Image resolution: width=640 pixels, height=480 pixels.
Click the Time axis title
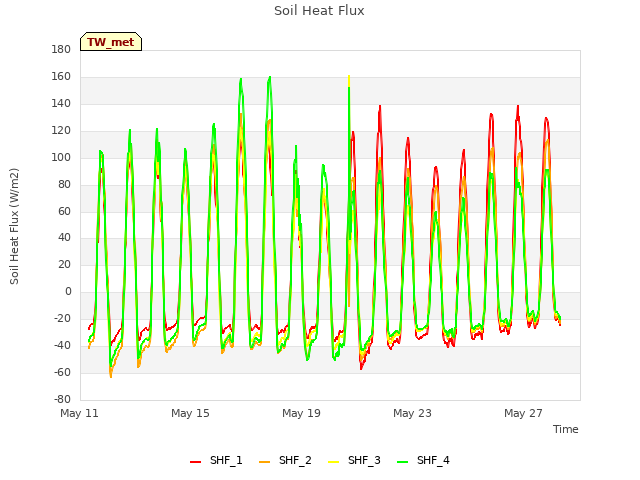pyautogui.click(x=566, y=429)
